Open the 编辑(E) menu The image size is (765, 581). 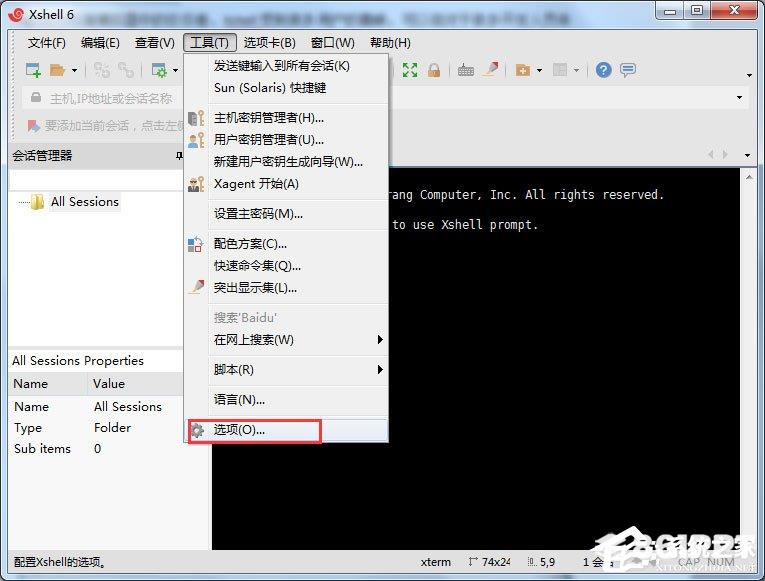pos(100,43)
